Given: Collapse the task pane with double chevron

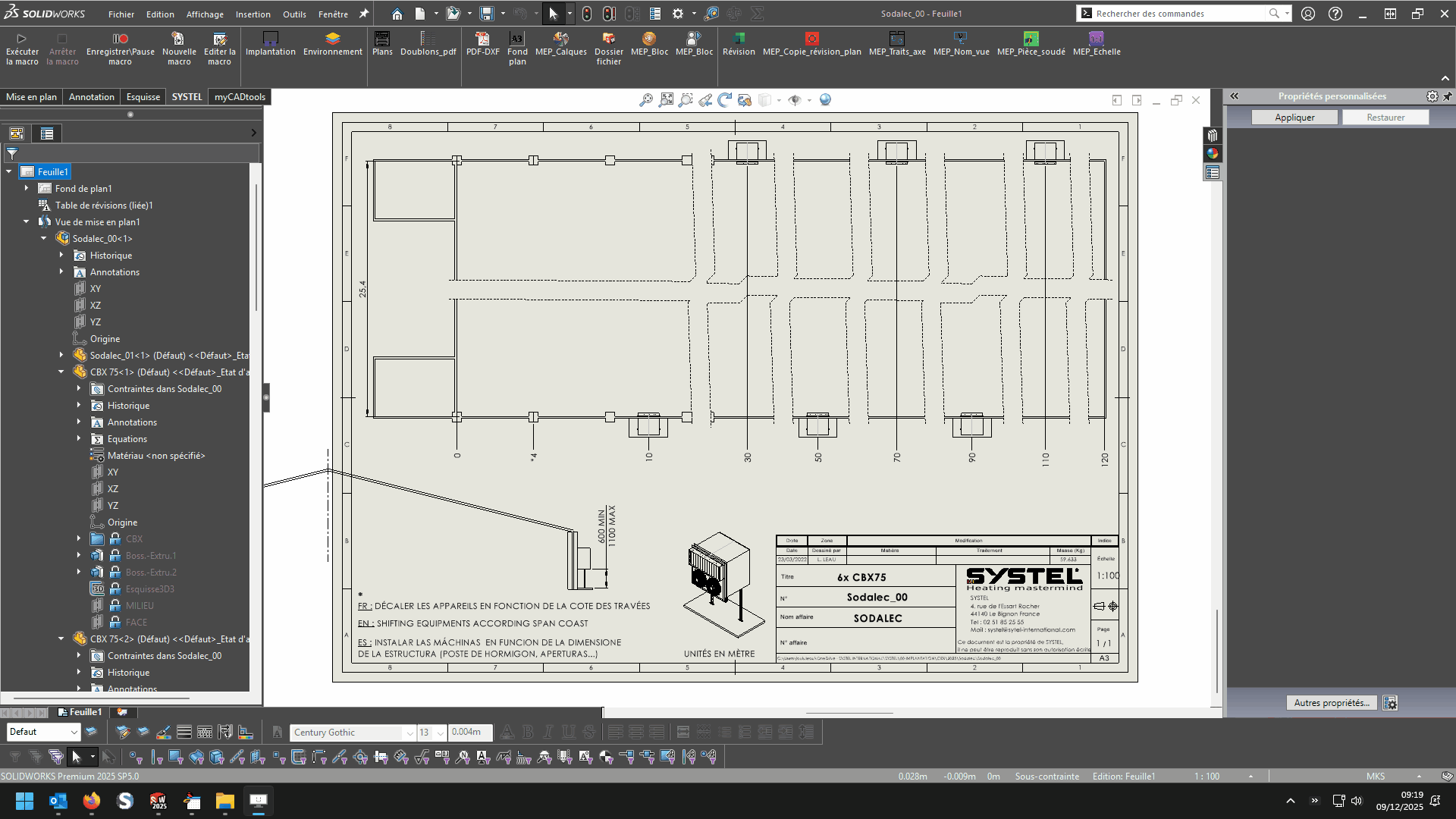Looking at the screenshot, I should [x=1235, y=96].
